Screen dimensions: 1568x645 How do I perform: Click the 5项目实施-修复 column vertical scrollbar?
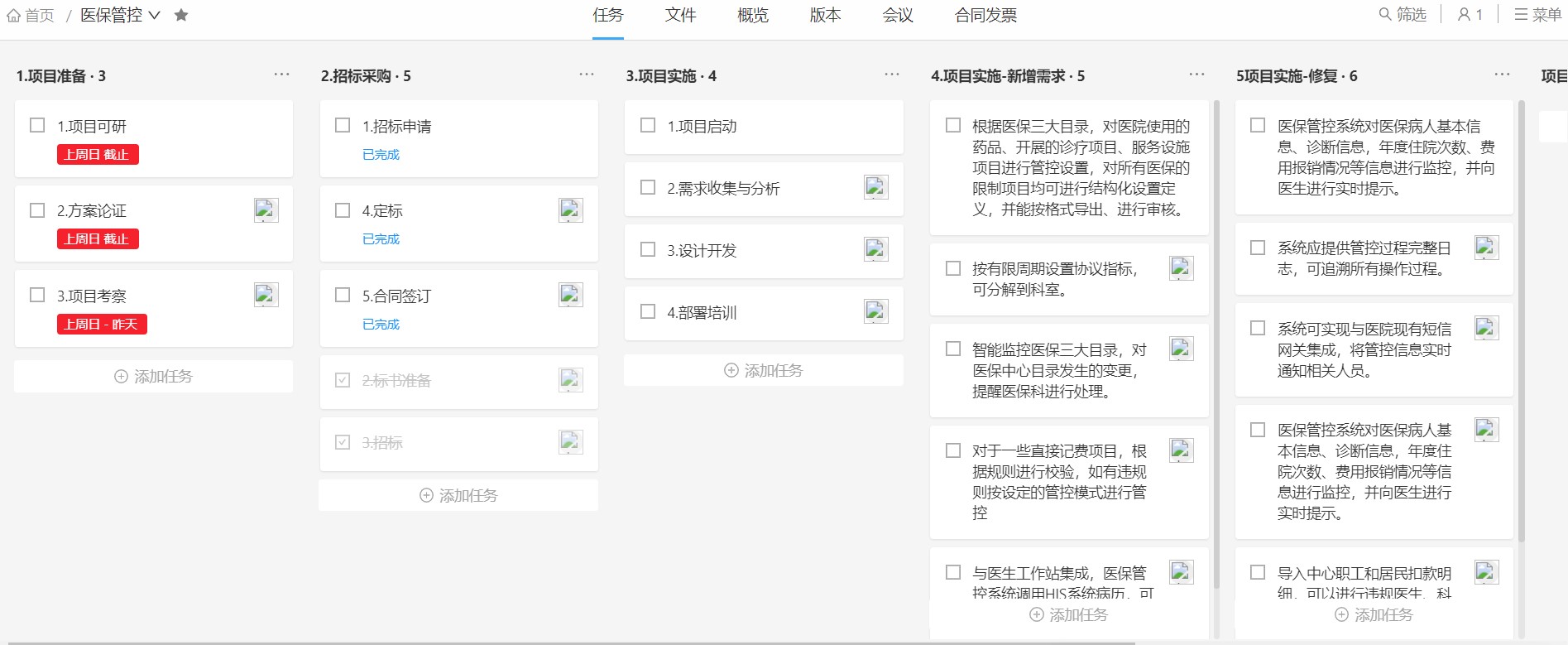(x=1522, y=321)
